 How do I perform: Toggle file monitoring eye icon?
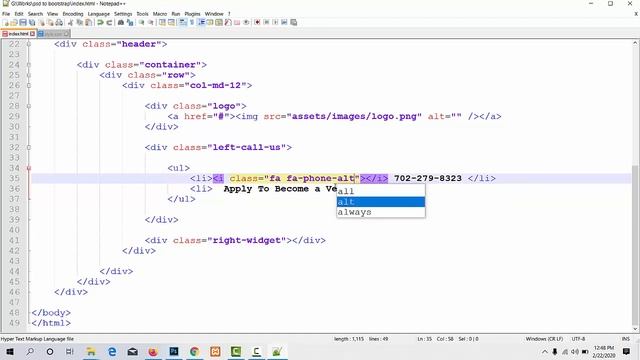click(246, 22)
